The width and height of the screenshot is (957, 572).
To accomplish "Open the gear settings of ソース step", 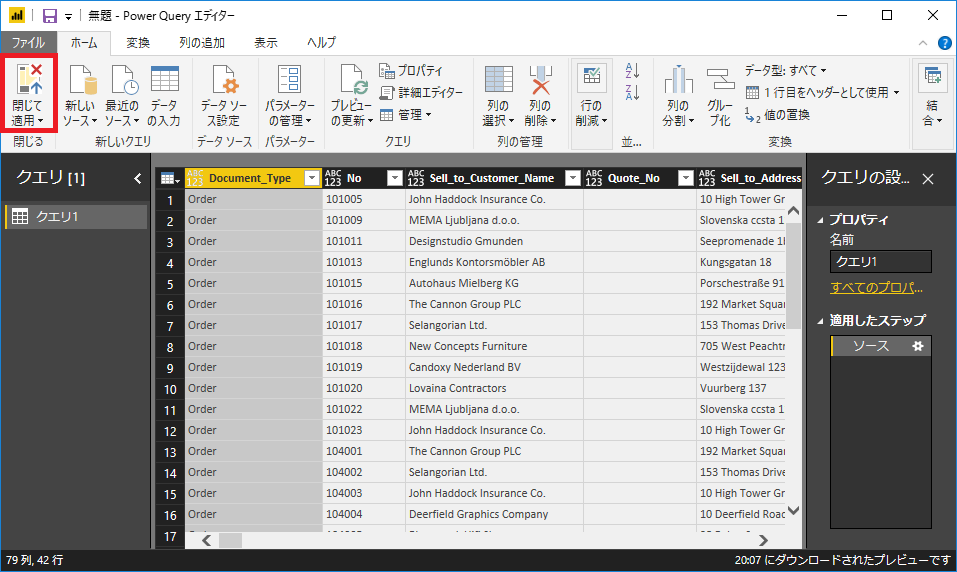I will pos(917,346).
